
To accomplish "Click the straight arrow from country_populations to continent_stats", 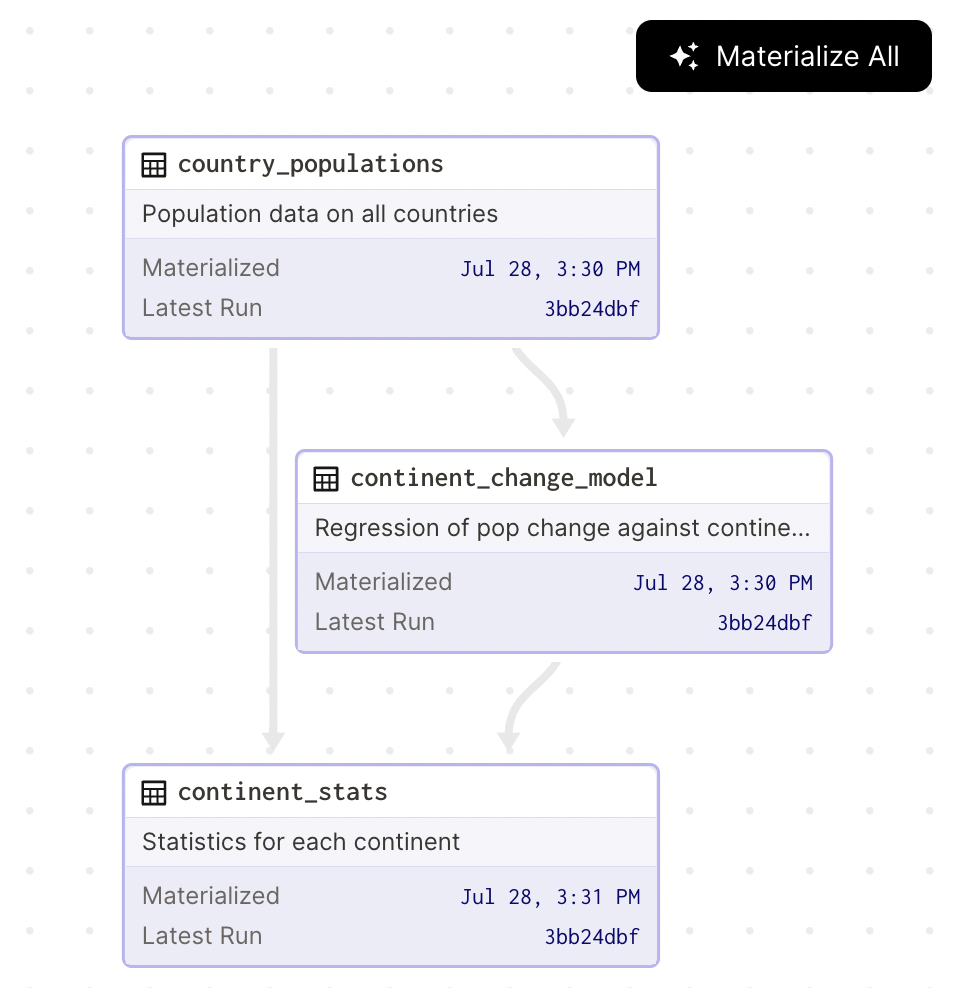I will pyautogui.click(x=273, y=550).
